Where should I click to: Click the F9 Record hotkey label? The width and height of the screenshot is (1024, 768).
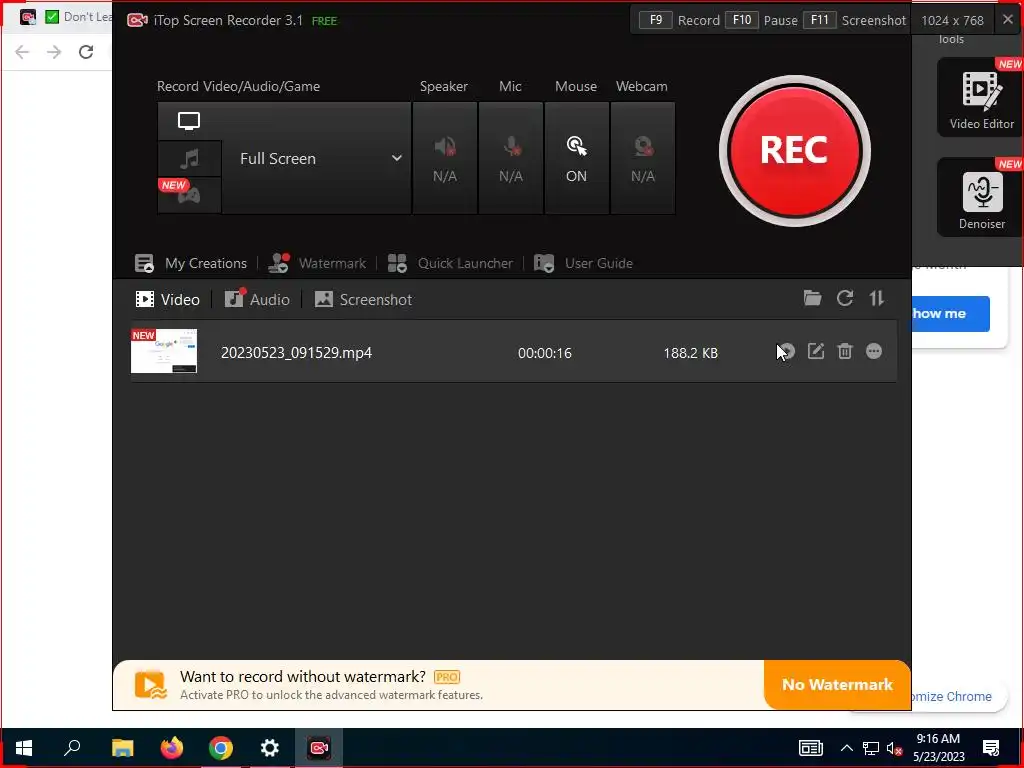coord(680,20)
